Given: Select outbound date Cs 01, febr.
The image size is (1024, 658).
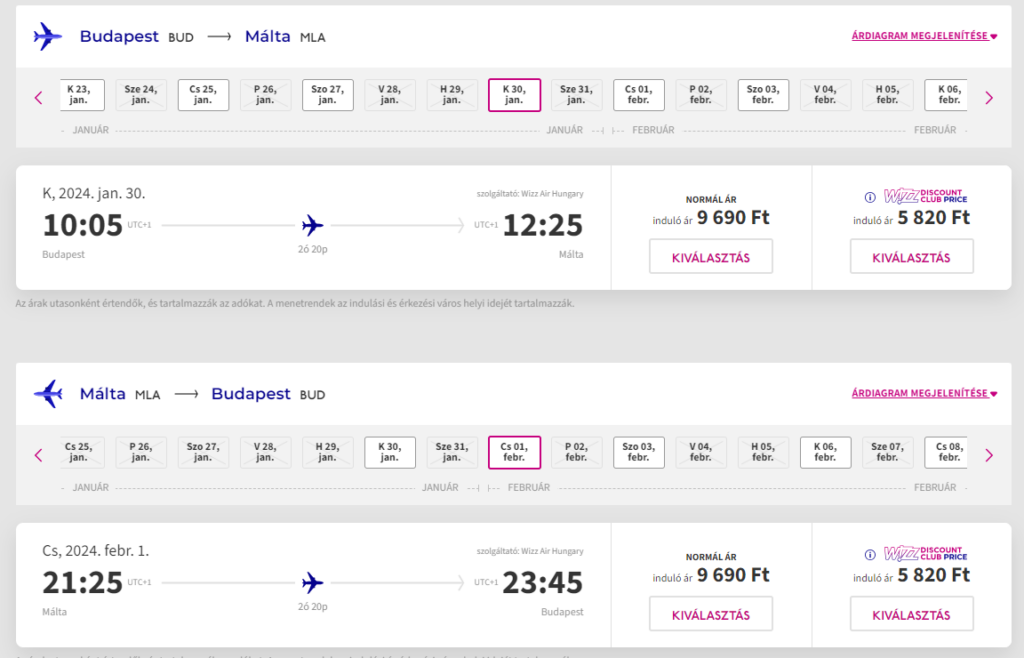Looking at the screenshot, I should tap(639, 95).
